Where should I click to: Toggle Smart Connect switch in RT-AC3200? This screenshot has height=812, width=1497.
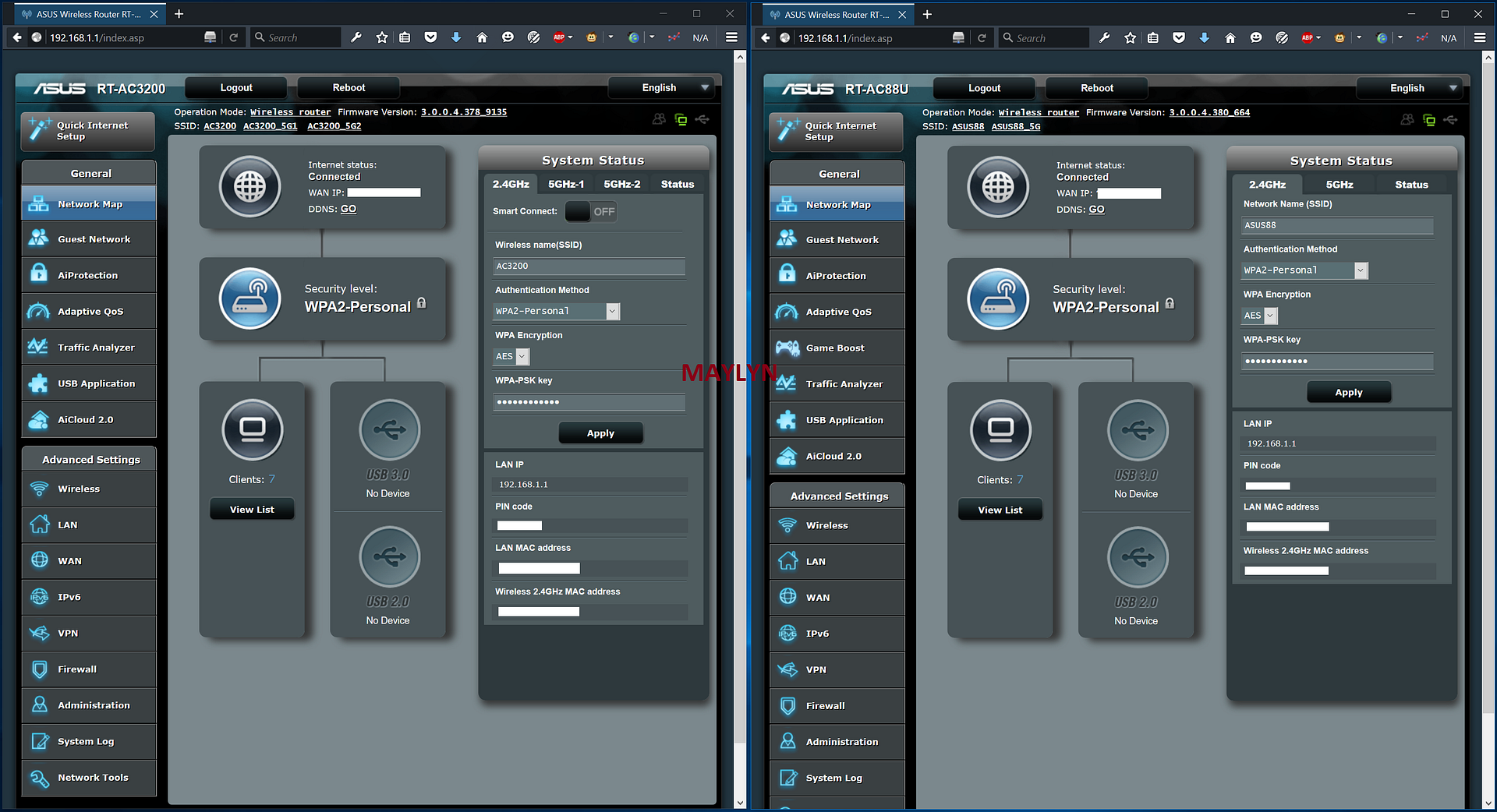point(591,211)
